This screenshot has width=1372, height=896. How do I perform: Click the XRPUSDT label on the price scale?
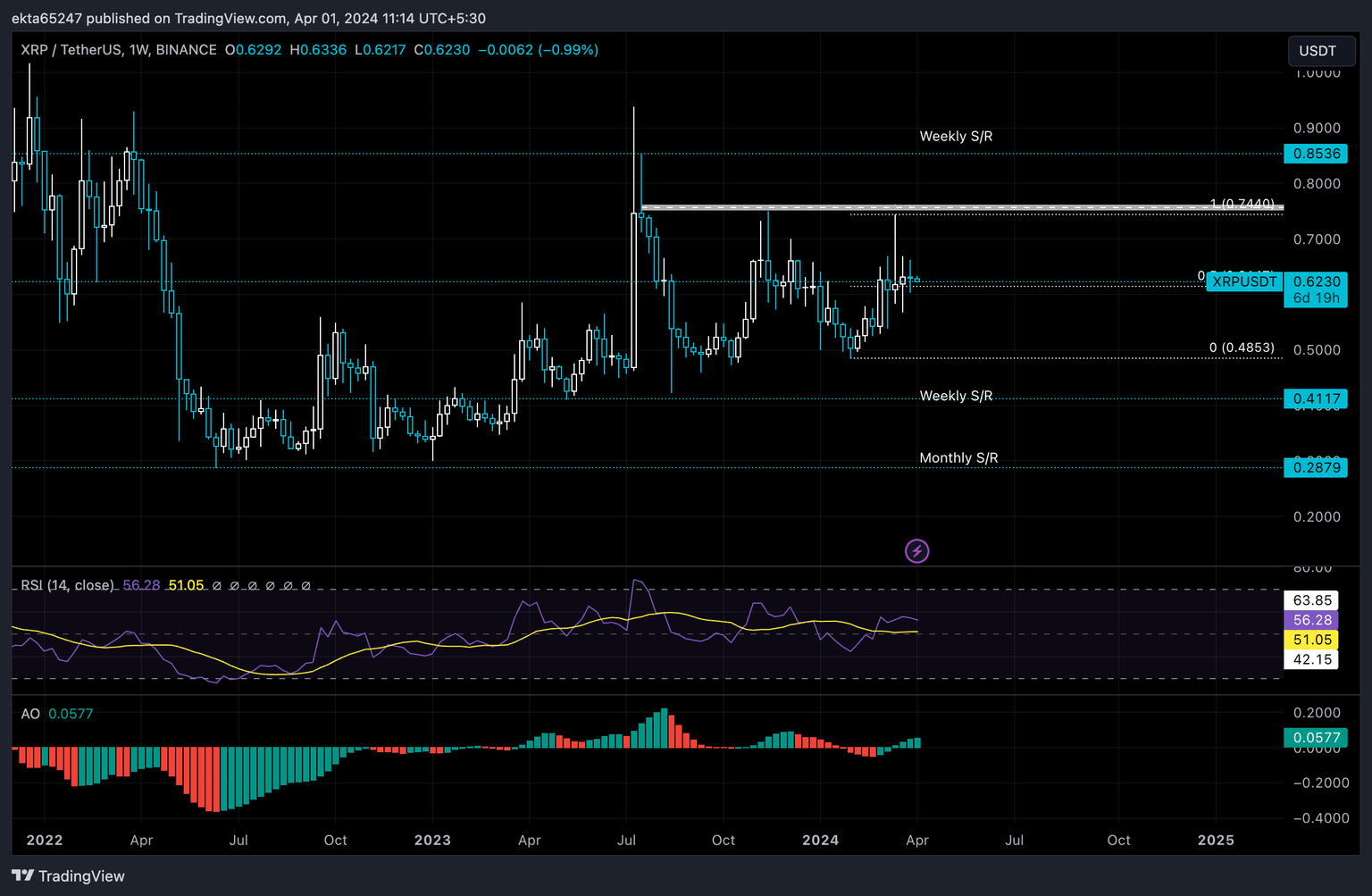pyautogui.click(x=1244, y=281)
